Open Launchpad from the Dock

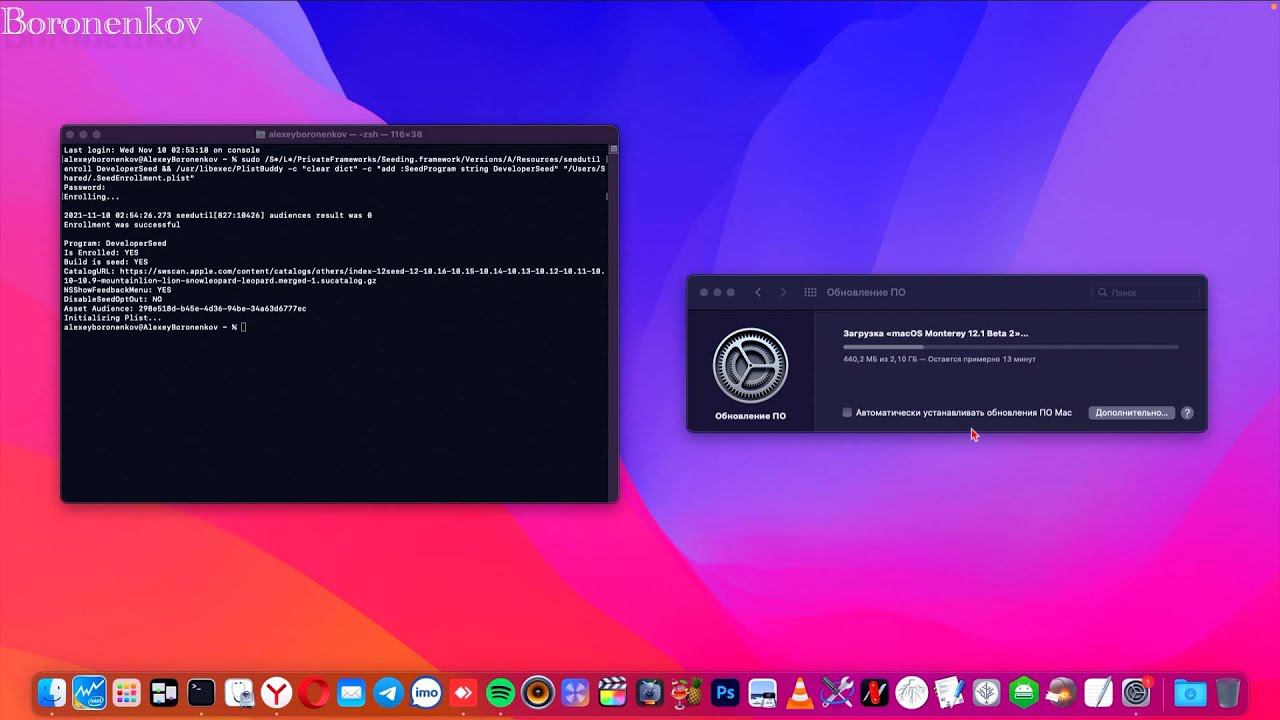click(x=126, y=692)
